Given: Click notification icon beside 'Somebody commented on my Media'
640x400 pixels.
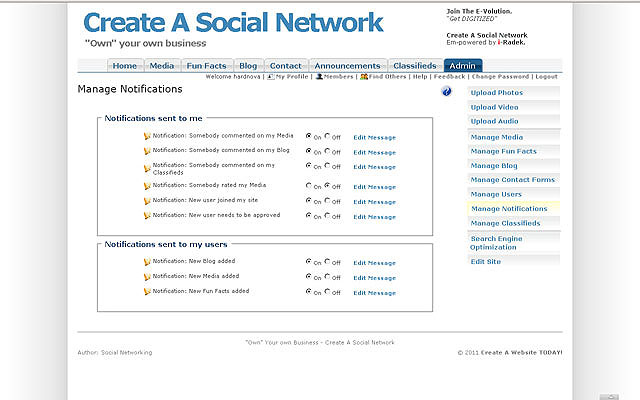Looking at the screenshot, I should click(x=147, y=137).
